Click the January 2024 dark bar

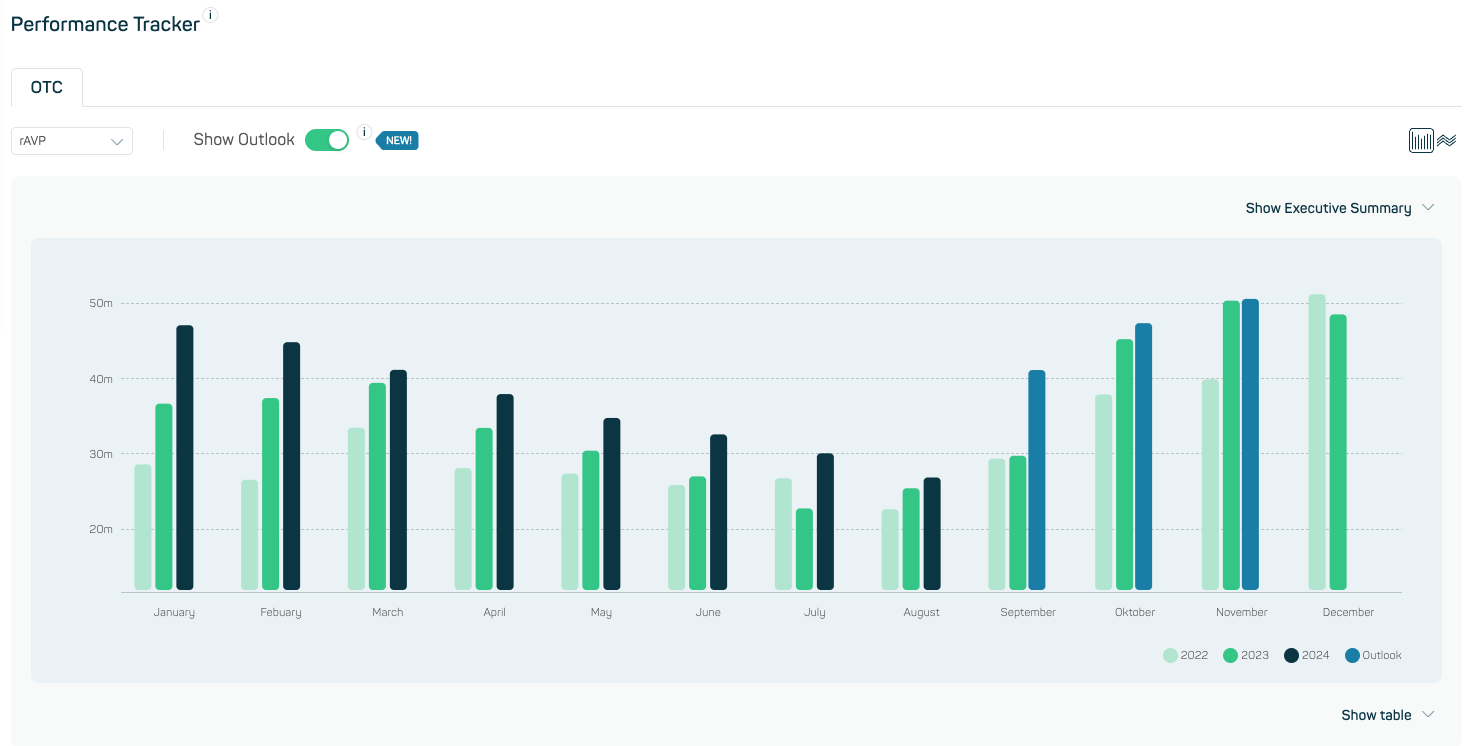coord(185,458)
